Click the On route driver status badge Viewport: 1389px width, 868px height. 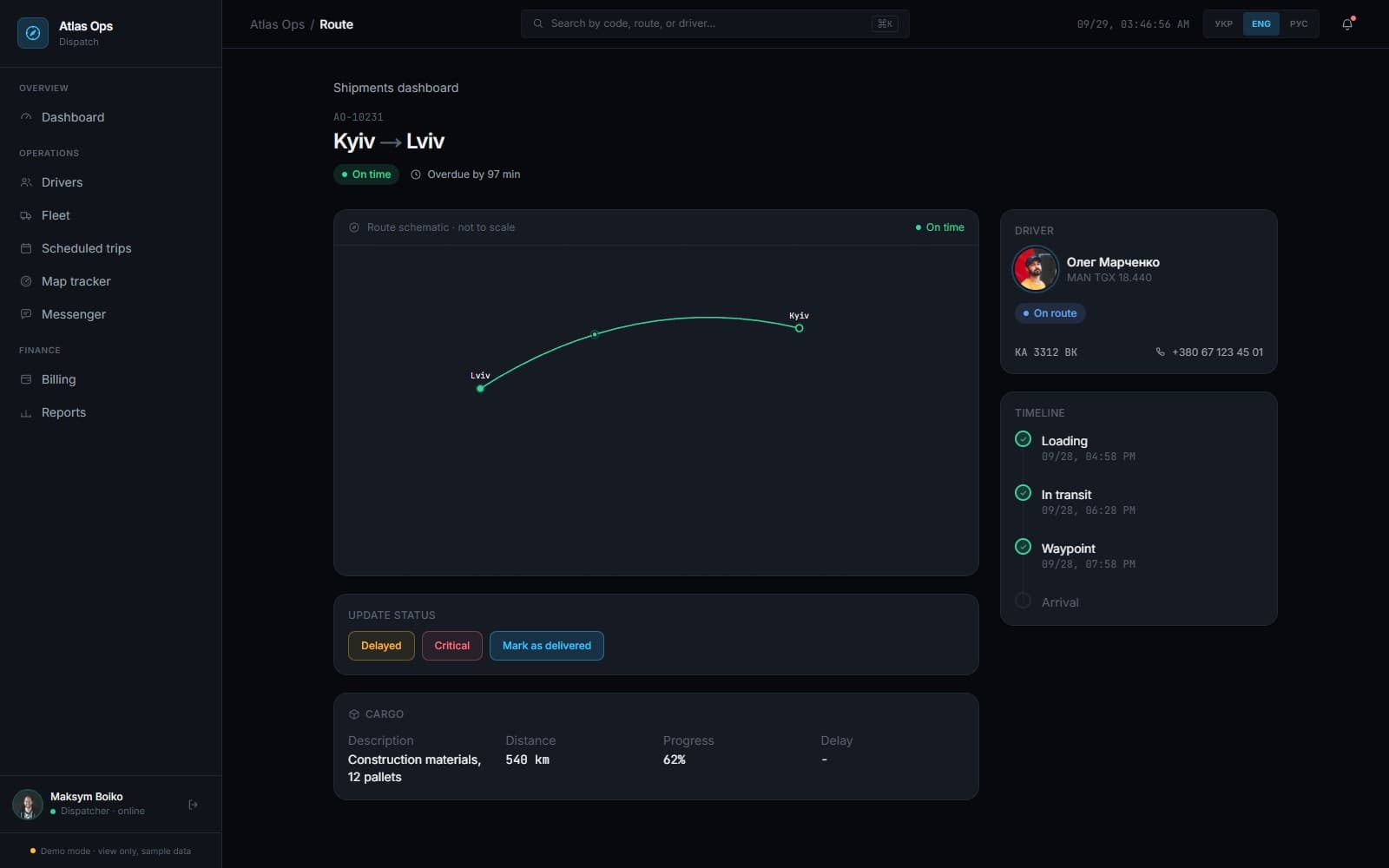tap(1050, 313)
